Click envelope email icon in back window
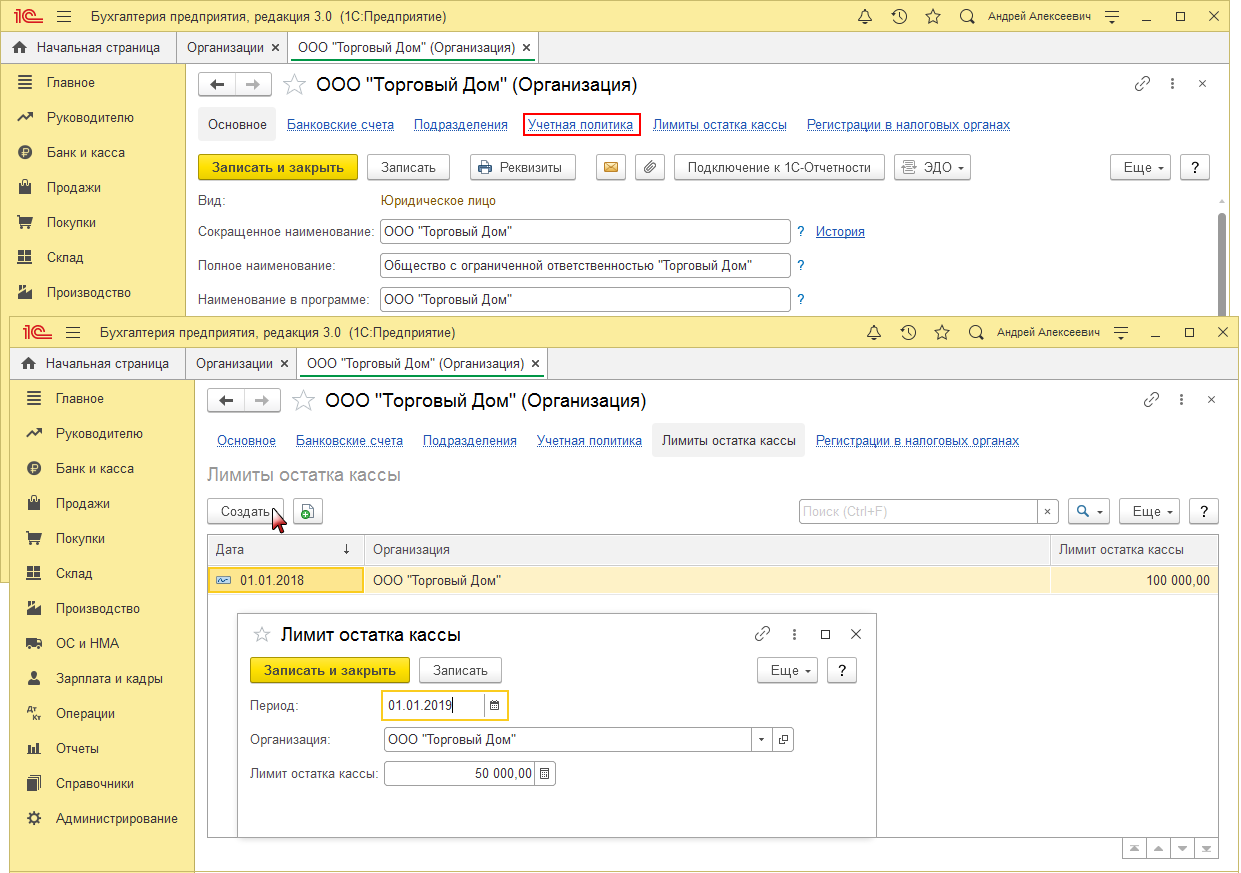The height and width of the screenshot is (873, 1241). tap(611, 167)
